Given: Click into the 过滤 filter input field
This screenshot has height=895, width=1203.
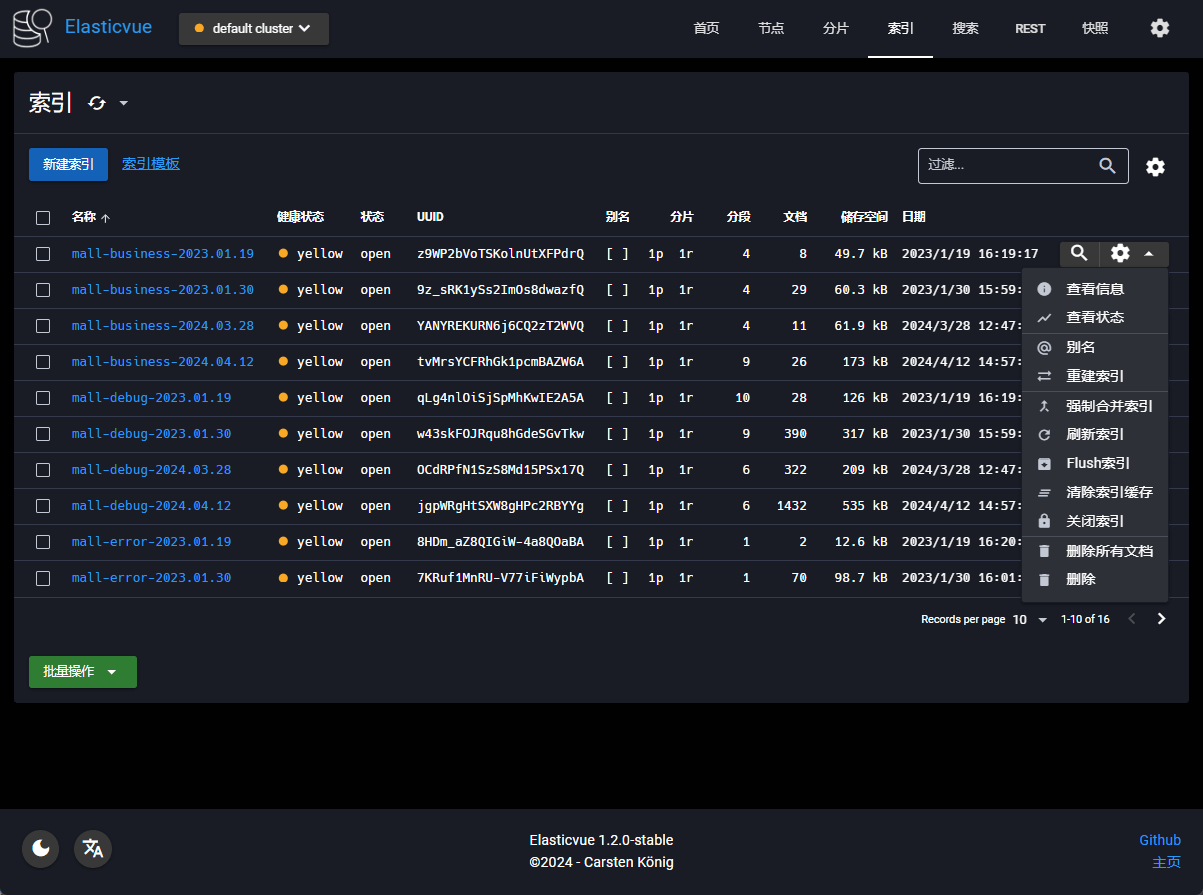Looking at the screenshot, I should point(1005,166).
